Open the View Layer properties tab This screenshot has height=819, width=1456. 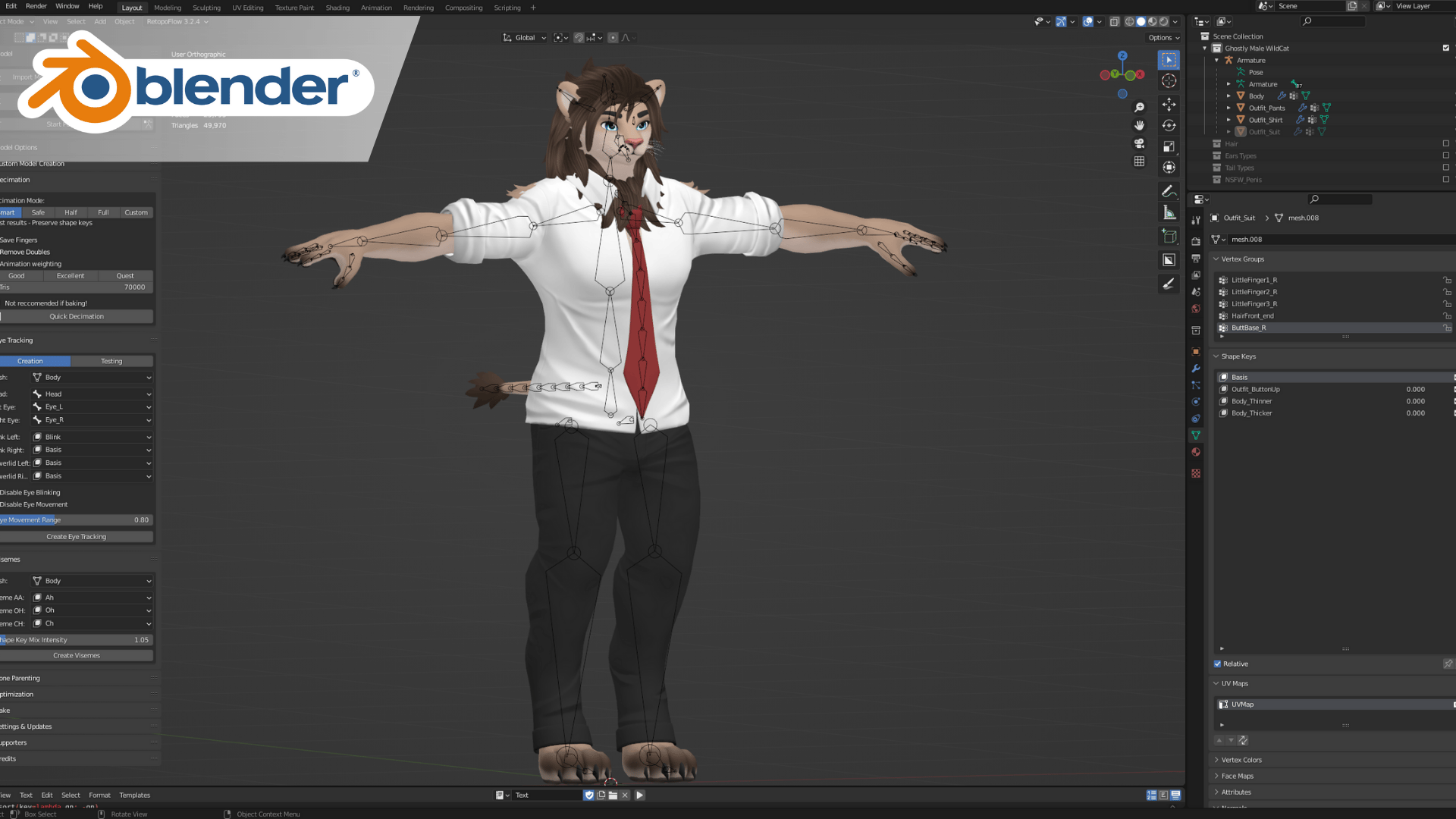point(1196,275)
